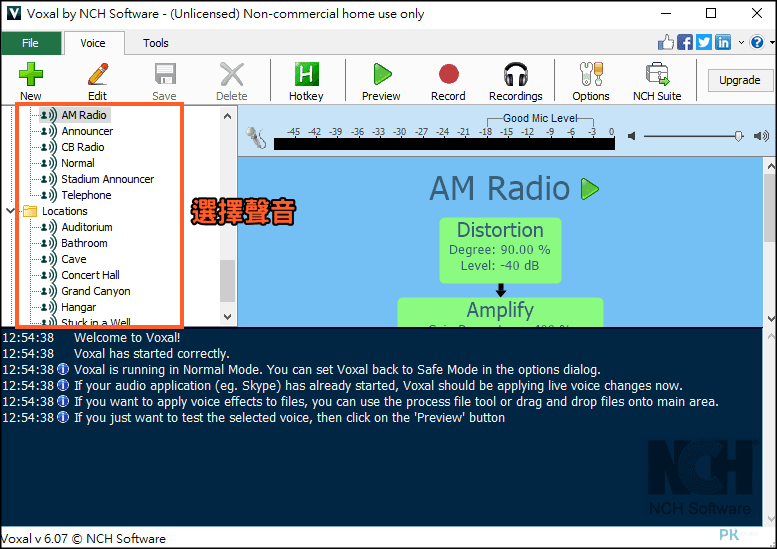Click the process file tool log message

396,402
